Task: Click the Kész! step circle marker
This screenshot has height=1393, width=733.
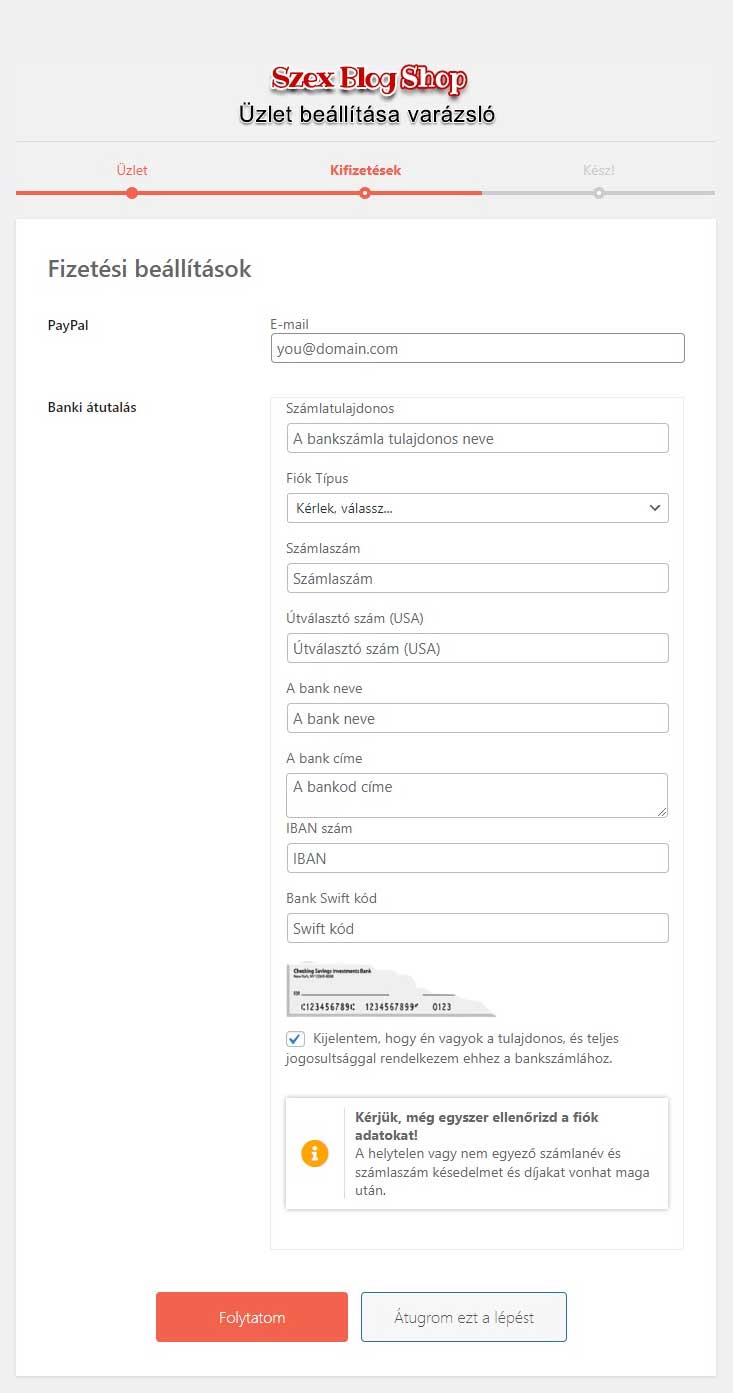Action: coord(599,193)
